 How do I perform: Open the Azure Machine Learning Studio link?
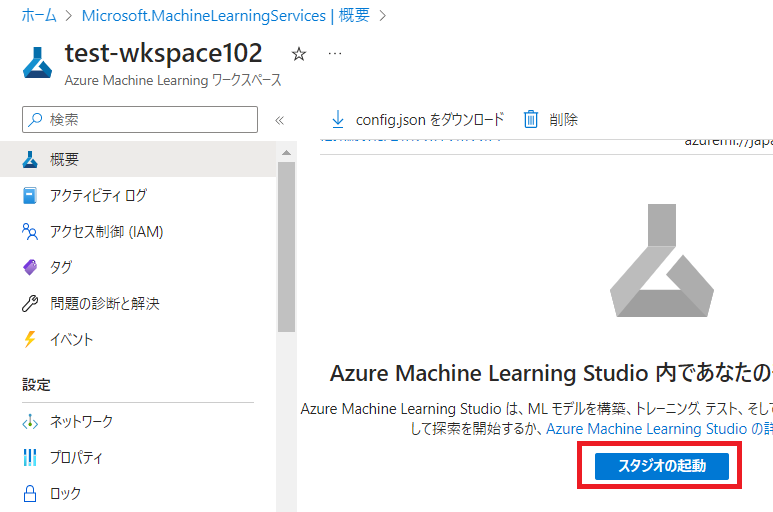tap(659, 429)
